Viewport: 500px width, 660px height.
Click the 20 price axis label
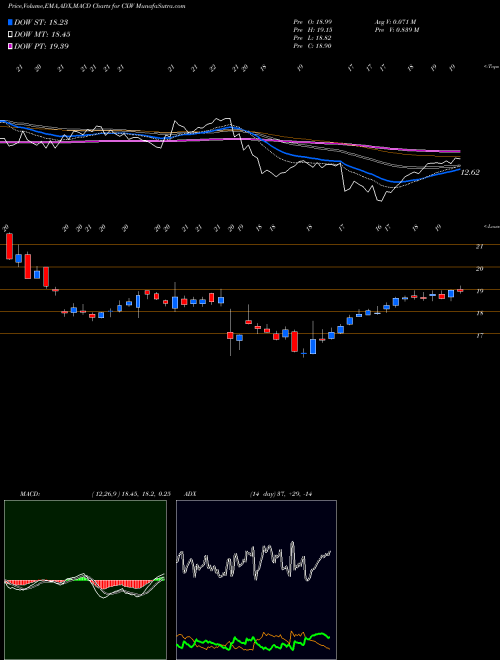[x=479, y=269]
